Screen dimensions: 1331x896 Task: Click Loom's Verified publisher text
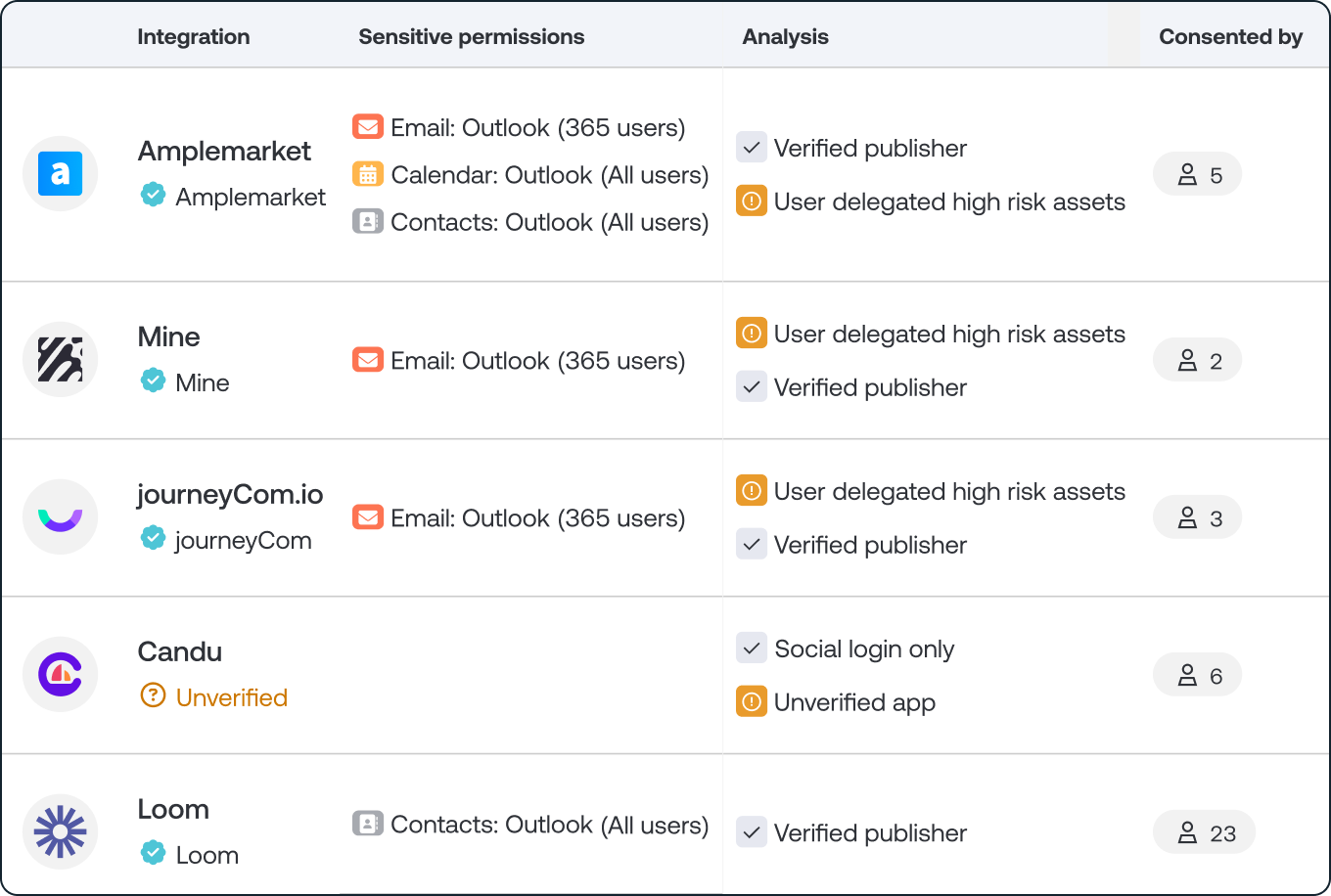pos(870,833)
